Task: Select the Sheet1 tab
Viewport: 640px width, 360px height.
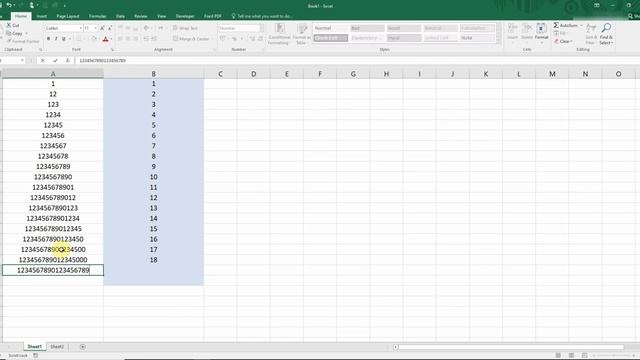Action: (x=34, y=347)
